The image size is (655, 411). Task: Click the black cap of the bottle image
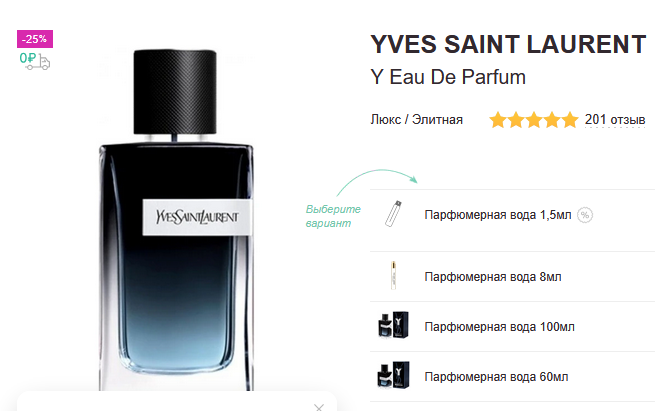(x=175, y=92)
